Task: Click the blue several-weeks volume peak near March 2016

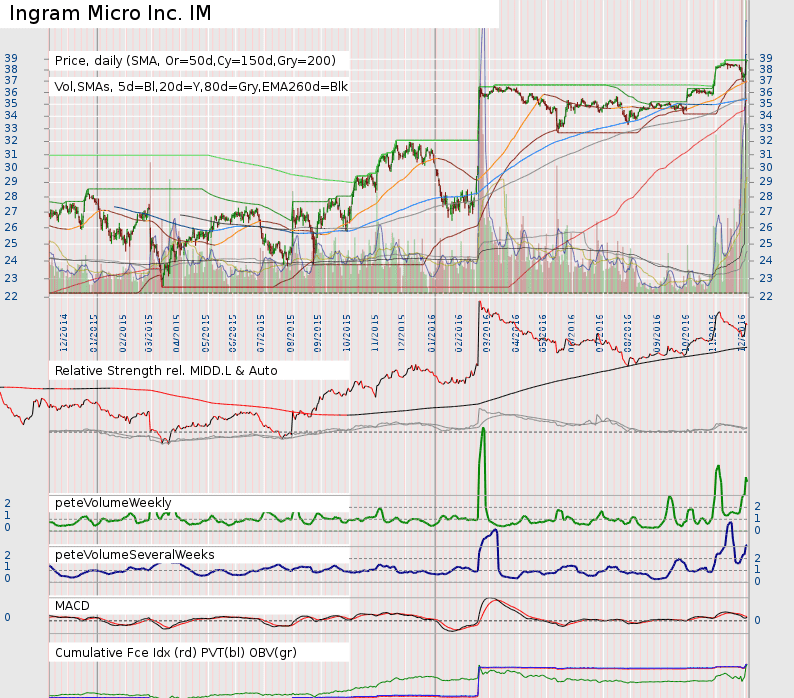Action: point(494,531)
